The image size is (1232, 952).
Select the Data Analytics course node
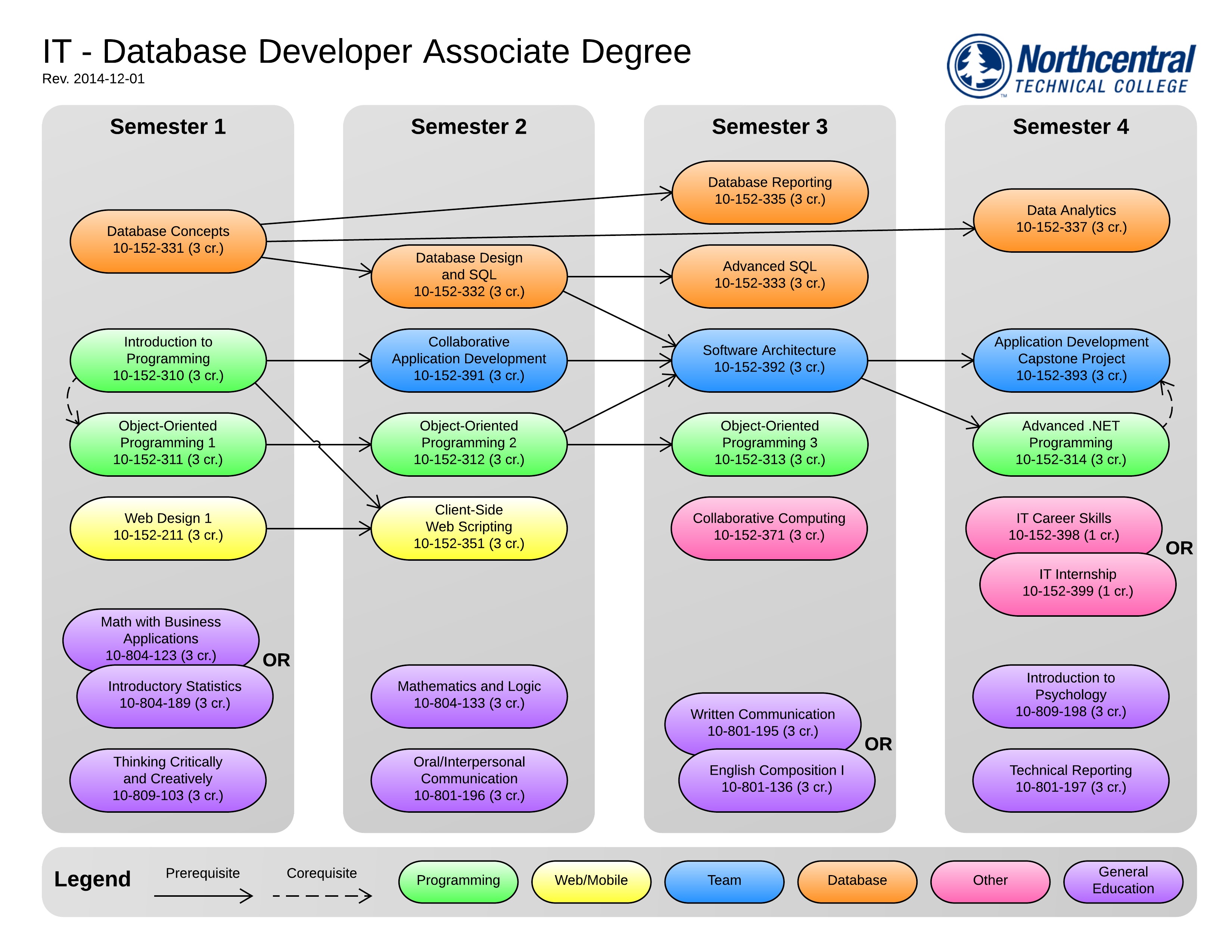1071,220
